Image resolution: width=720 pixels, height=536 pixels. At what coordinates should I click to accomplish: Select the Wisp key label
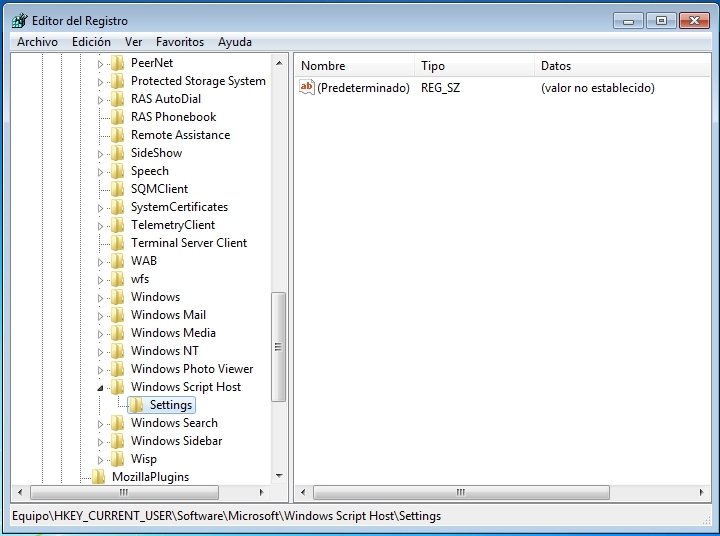pos(144,459)
